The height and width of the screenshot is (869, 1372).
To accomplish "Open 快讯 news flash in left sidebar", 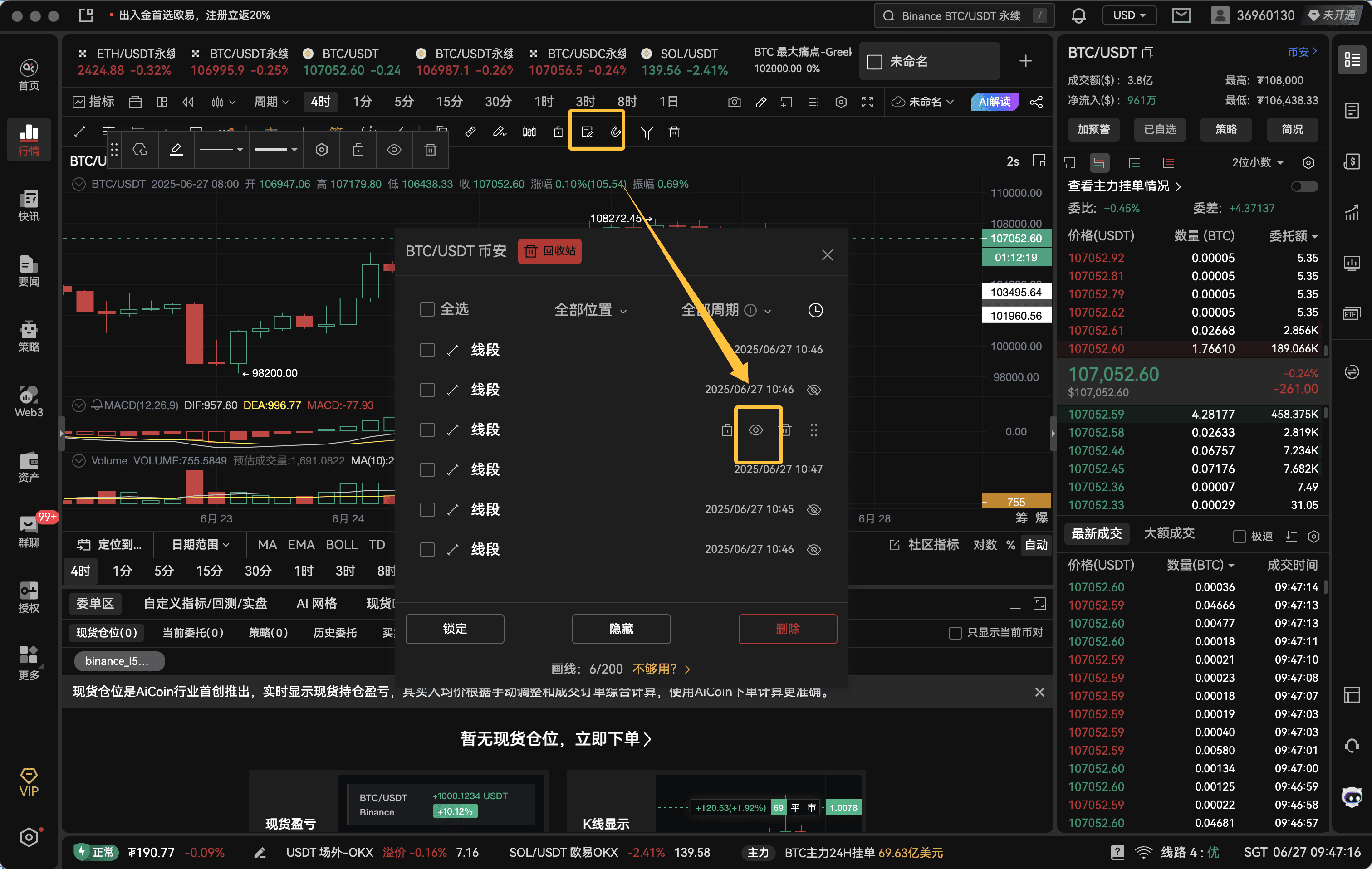I will (29, 205).
